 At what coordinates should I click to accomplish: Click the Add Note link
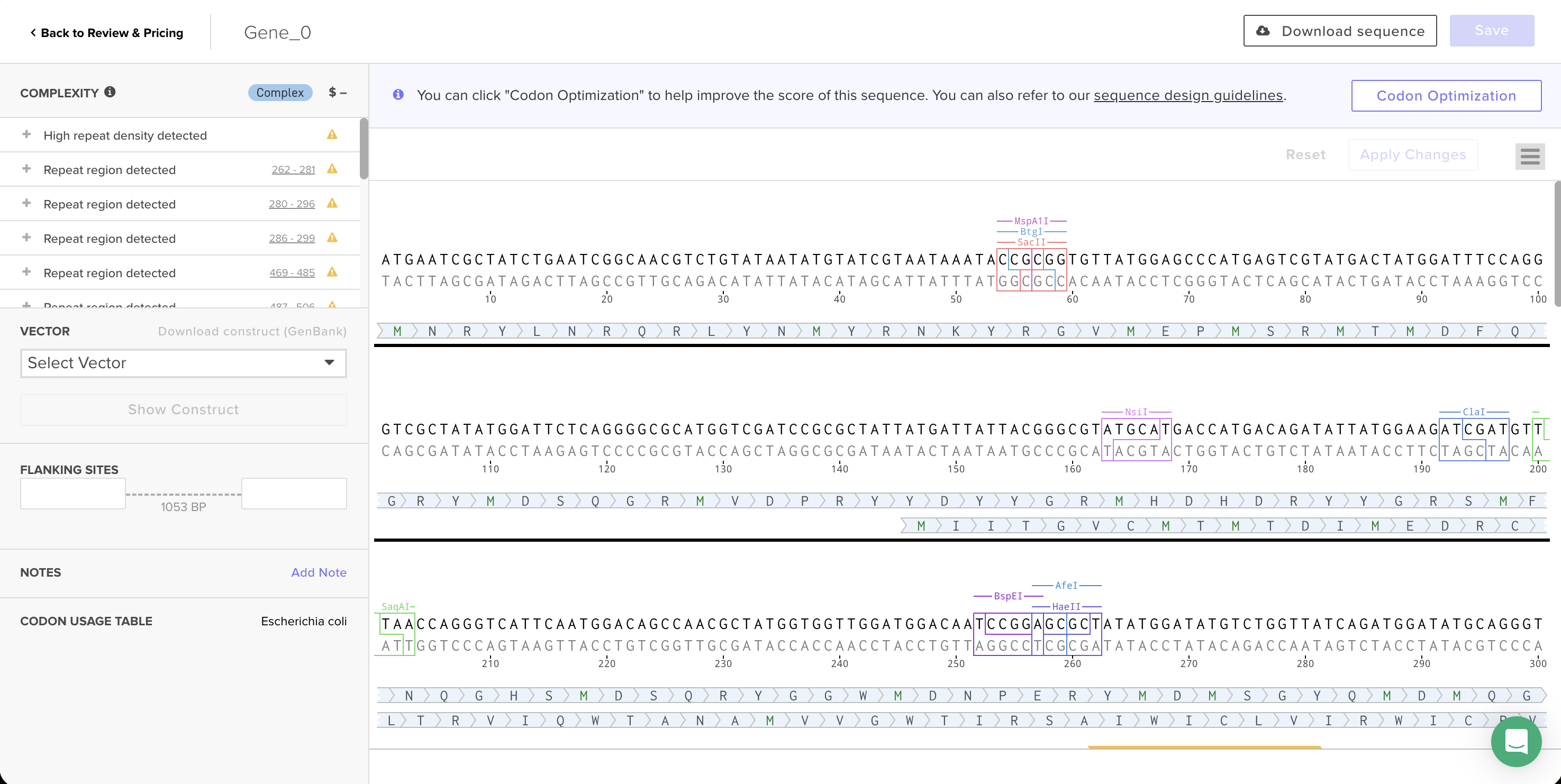(x=319, y=572)
